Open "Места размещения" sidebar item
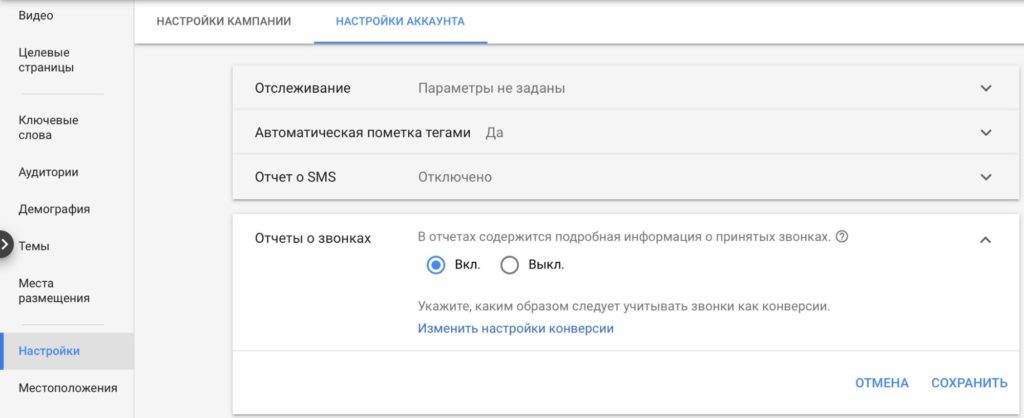Image resolution: width=1024 pixels, height=418 pixels. click(x=54, y=290)
